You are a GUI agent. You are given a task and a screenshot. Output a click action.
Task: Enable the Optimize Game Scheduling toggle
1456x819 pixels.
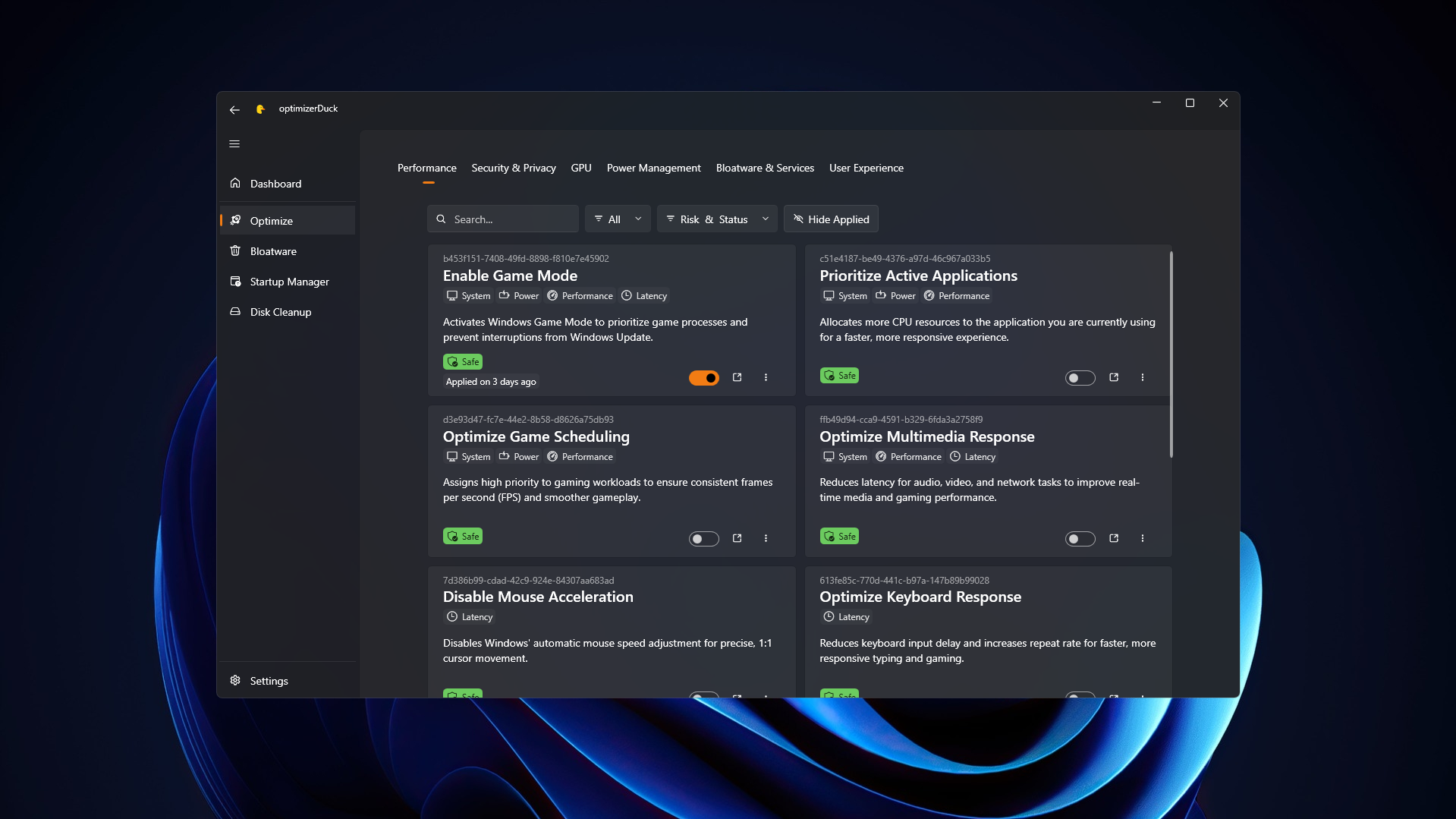[703, 538]
